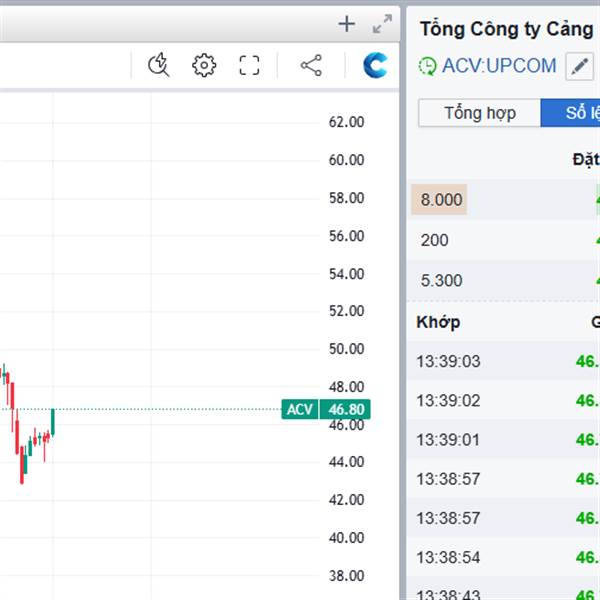Open the ACV:UPCOM ticker link
Image resolution: width=600 pixels, height=600 pixels.
(499, 67)
